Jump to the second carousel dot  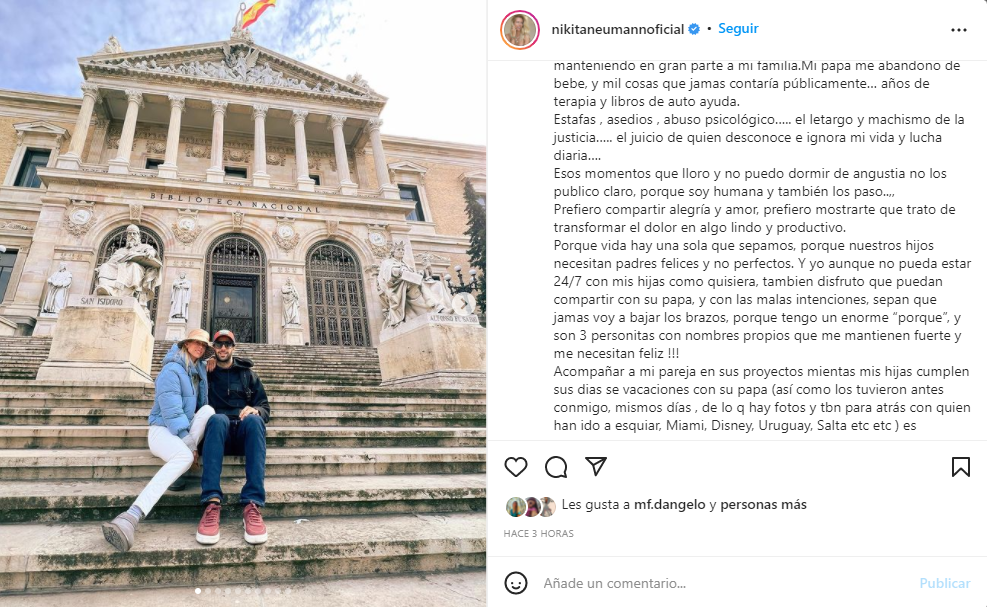coord(208,591)
